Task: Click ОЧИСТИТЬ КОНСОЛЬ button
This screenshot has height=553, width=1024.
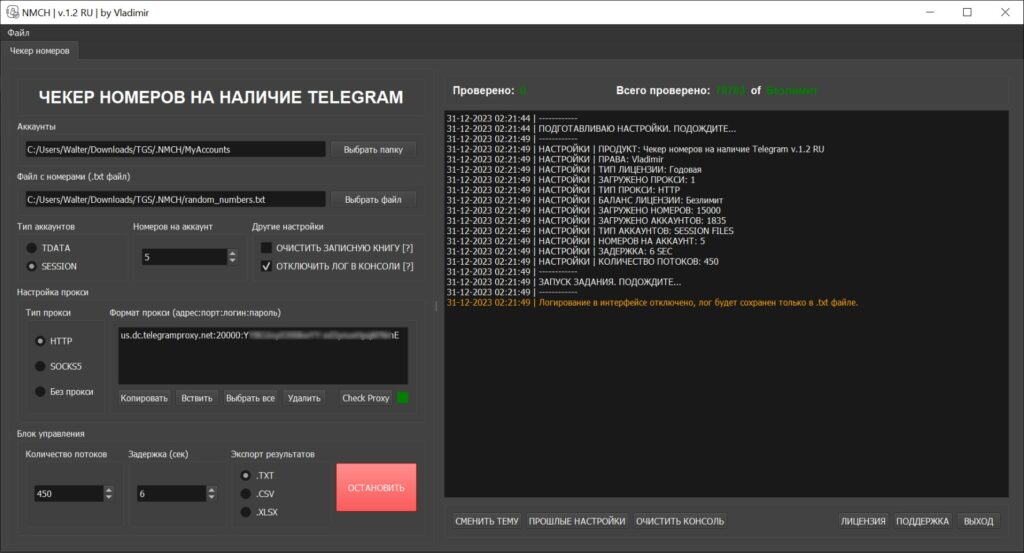Action: tap(680, 521)
